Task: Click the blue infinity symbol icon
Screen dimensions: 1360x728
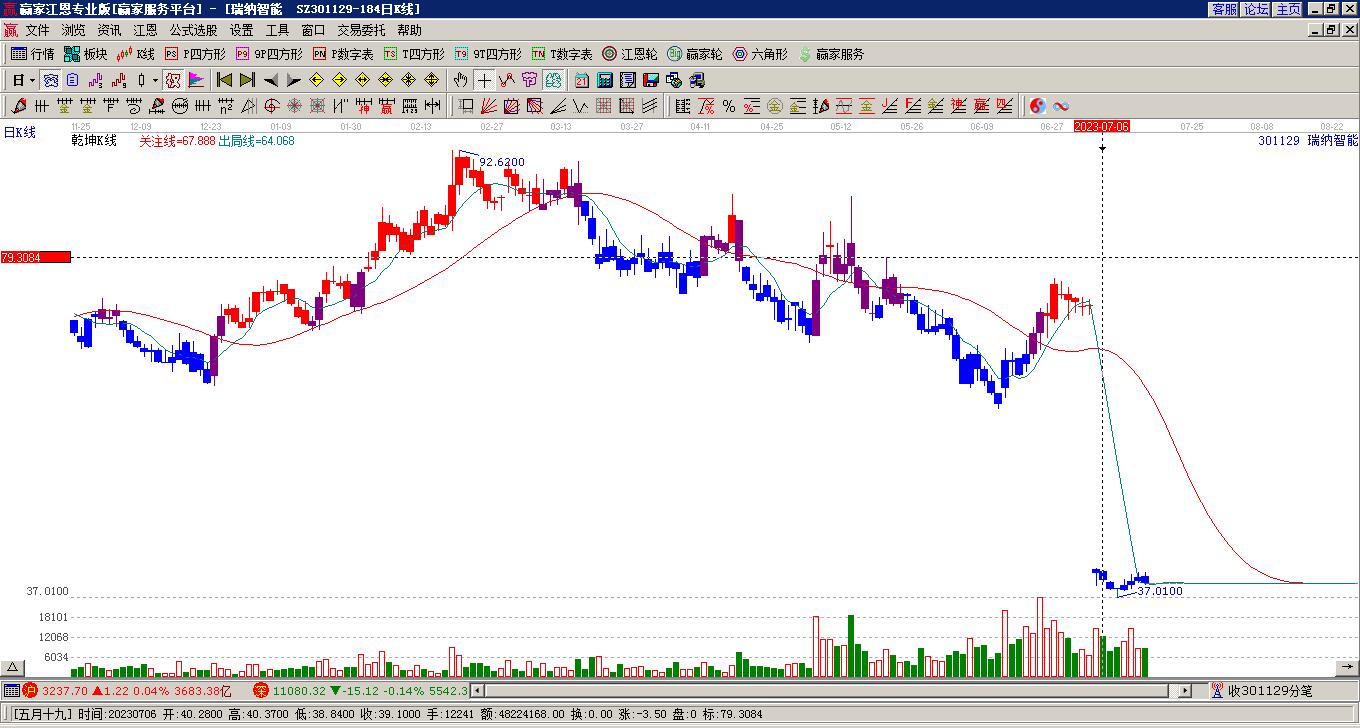Action: pos(1061,106)
